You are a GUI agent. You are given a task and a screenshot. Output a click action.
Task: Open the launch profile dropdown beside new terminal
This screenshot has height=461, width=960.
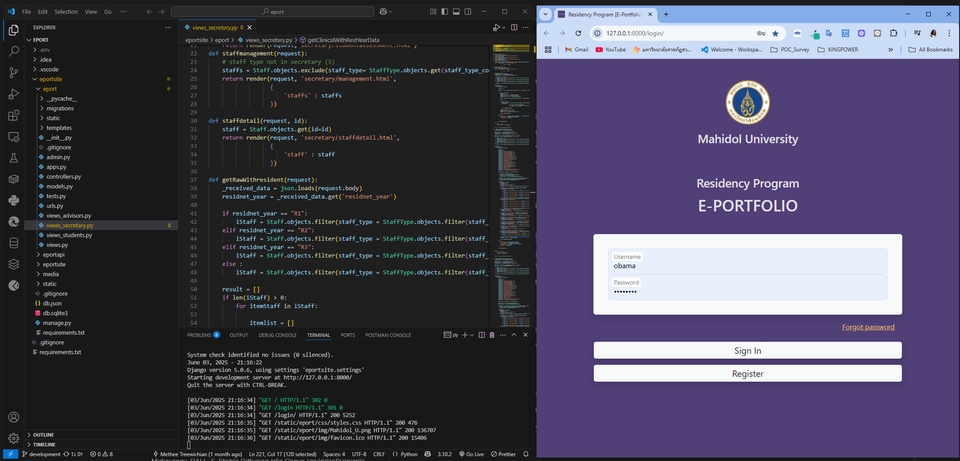click(472, 335)
